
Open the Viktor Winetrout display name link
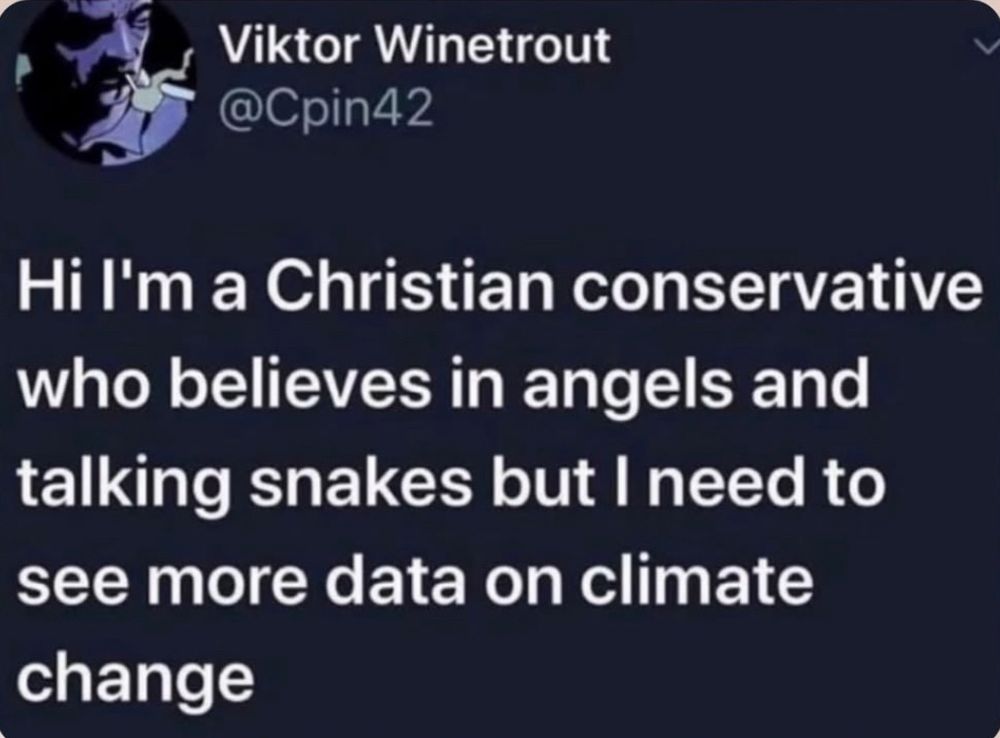click(414, 47)
